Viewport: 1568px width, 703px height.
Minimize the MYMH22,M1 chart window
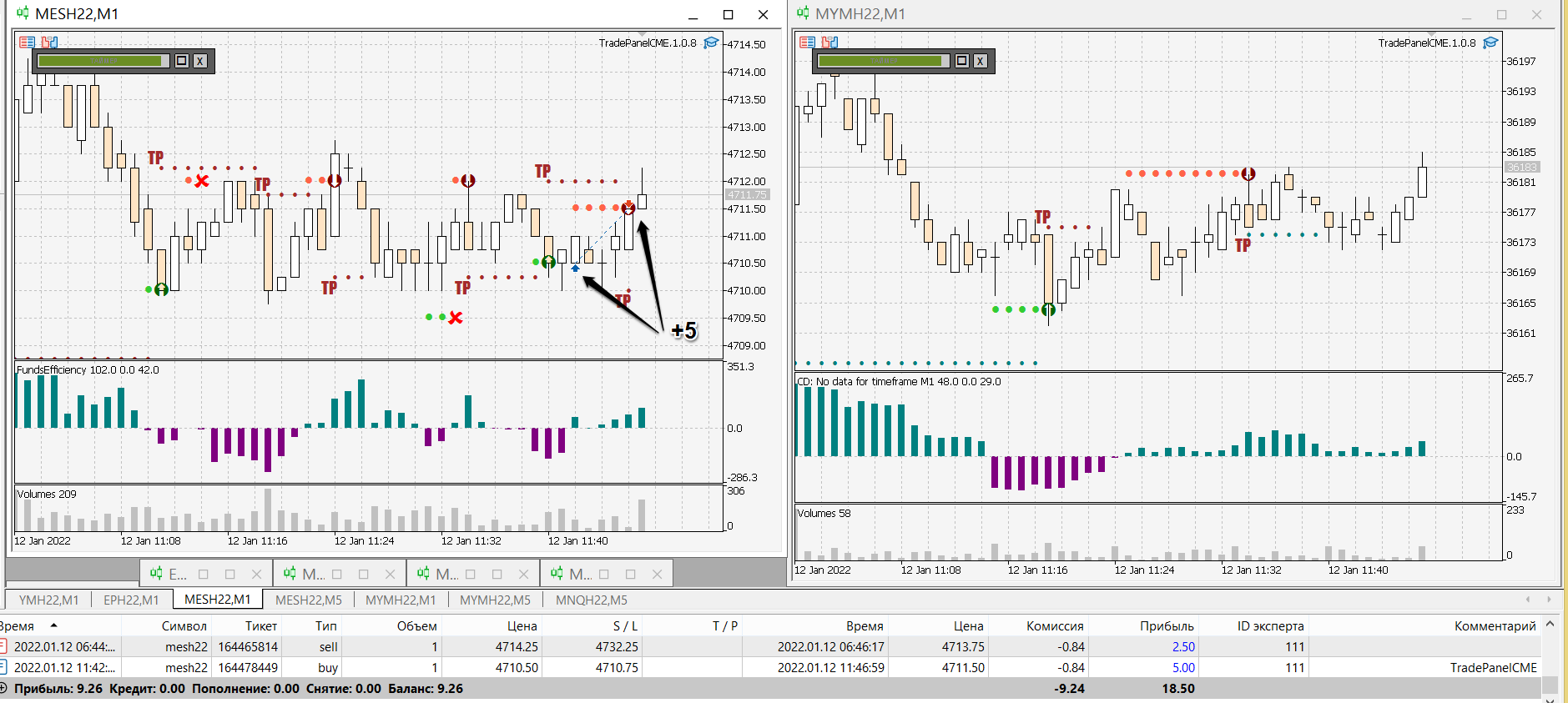point(1466,15)
